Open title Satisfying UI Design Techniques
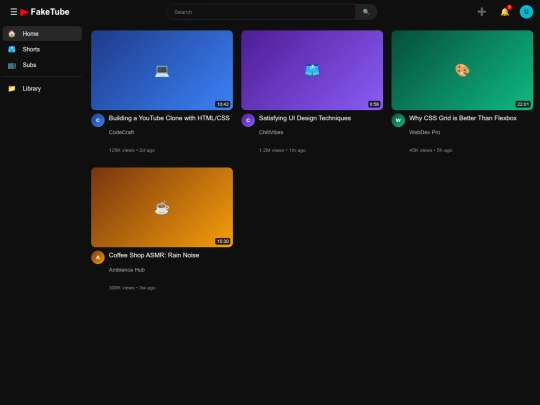Screen dimensions: 540x405 305,118
